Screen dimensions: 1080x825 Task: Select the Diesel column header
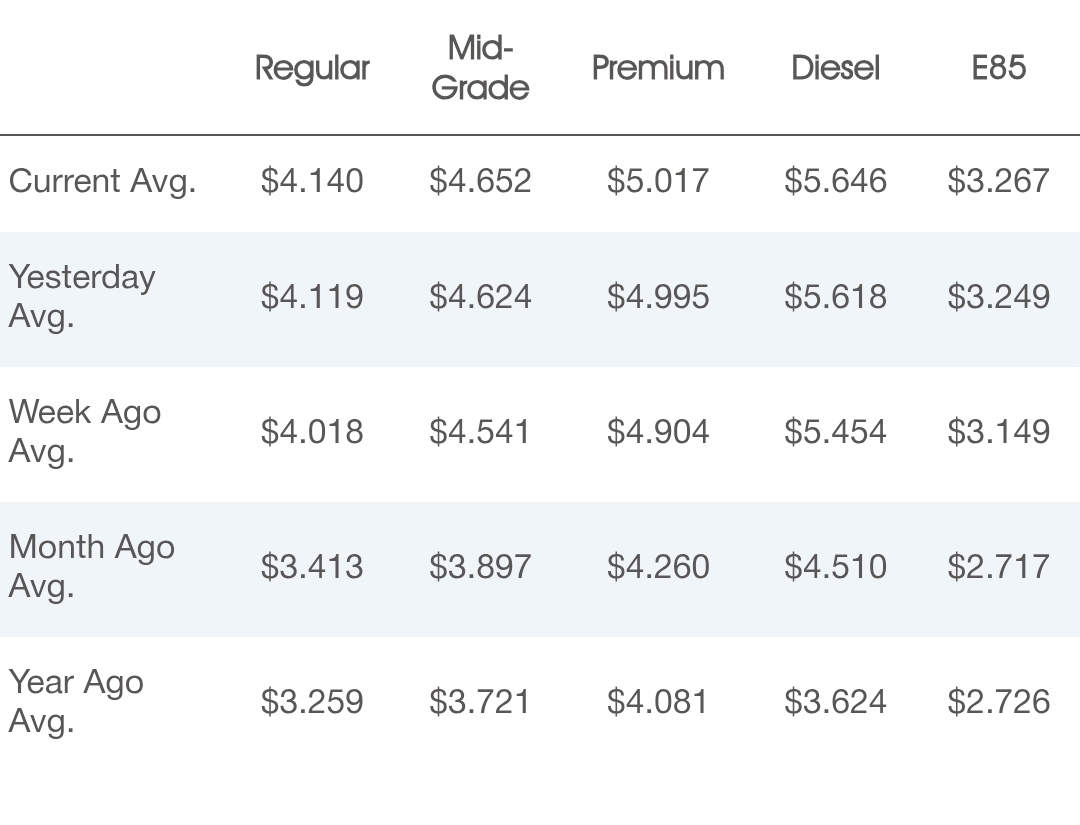click(835, 68)
